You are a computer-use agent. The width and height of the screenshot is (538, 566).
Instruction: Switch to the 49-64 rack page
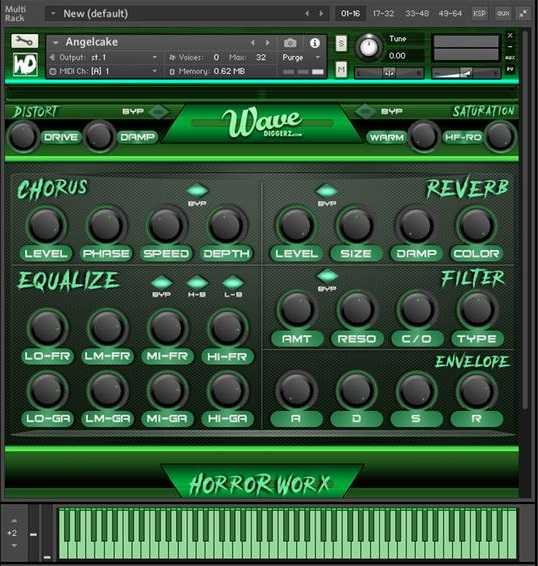pyautogui.click(x=450, y=14)
